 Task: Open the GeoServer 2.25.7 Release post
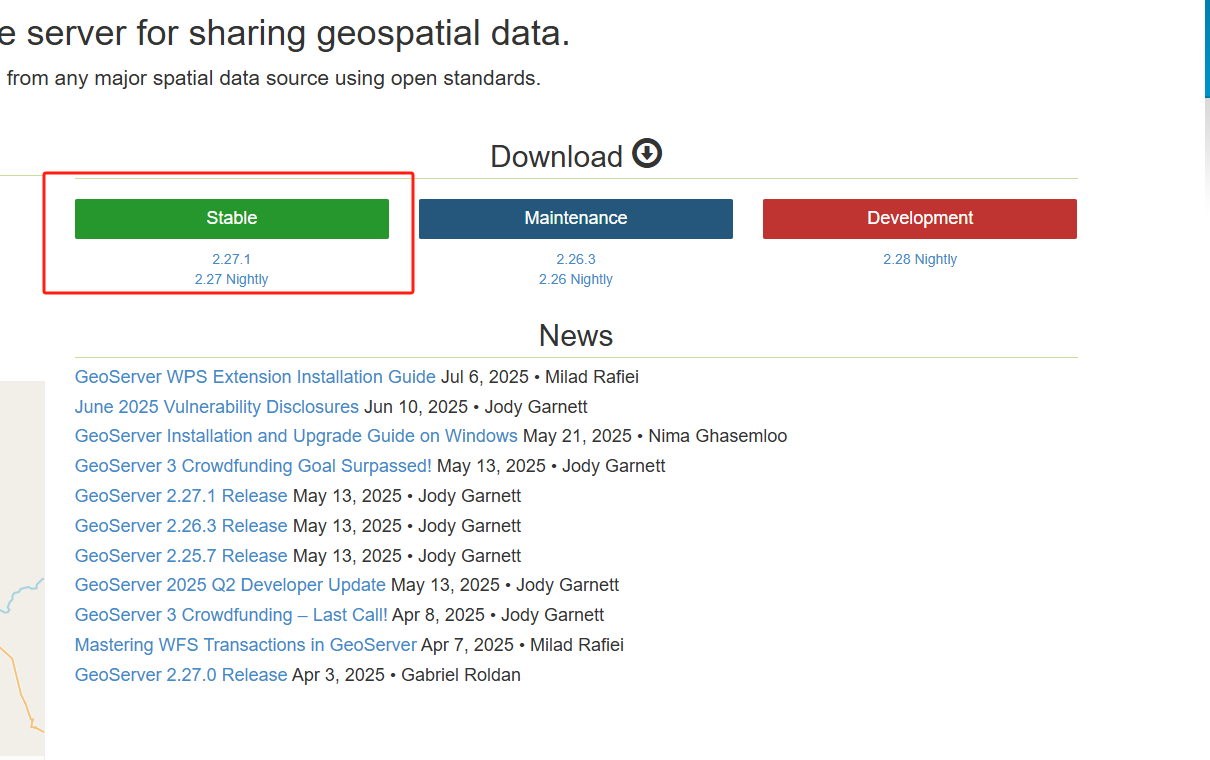[181, 556]
